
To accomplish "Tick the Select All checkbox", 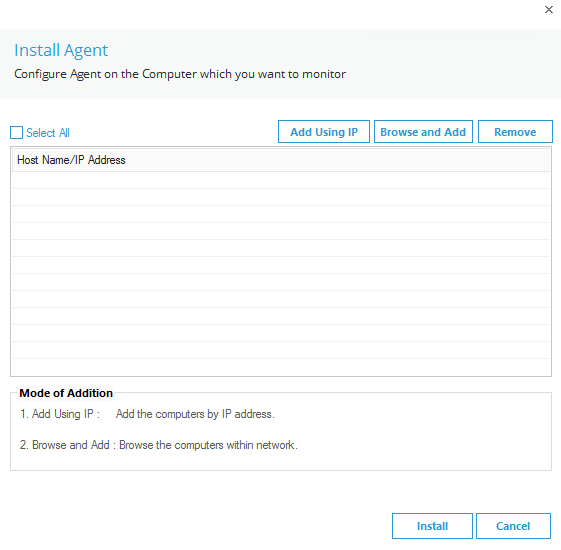I will 16,132.
